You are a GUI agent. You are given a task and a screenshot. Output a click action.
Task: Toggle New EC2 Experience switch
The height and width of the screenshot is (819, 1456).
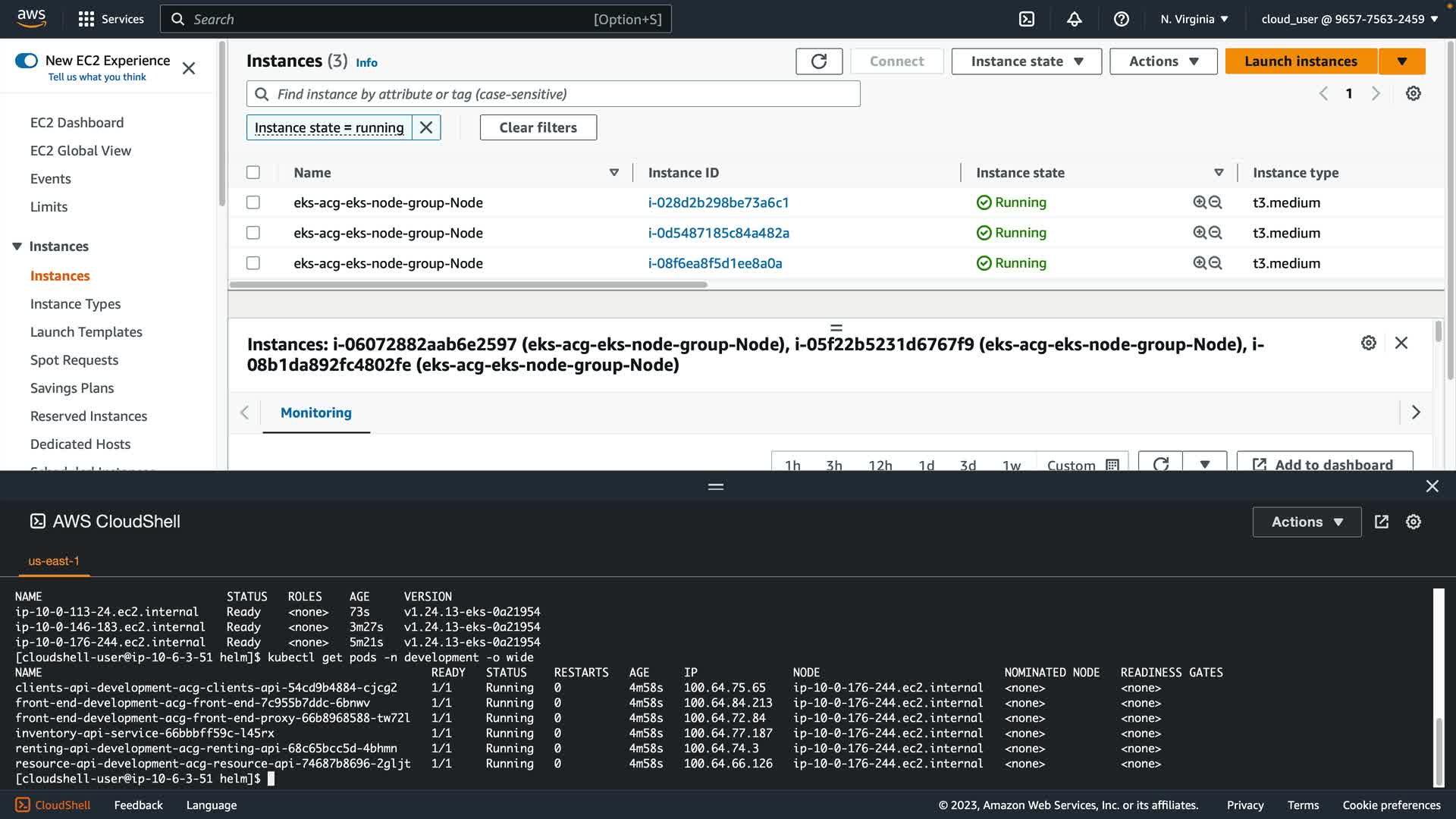[x=27, y=61]
